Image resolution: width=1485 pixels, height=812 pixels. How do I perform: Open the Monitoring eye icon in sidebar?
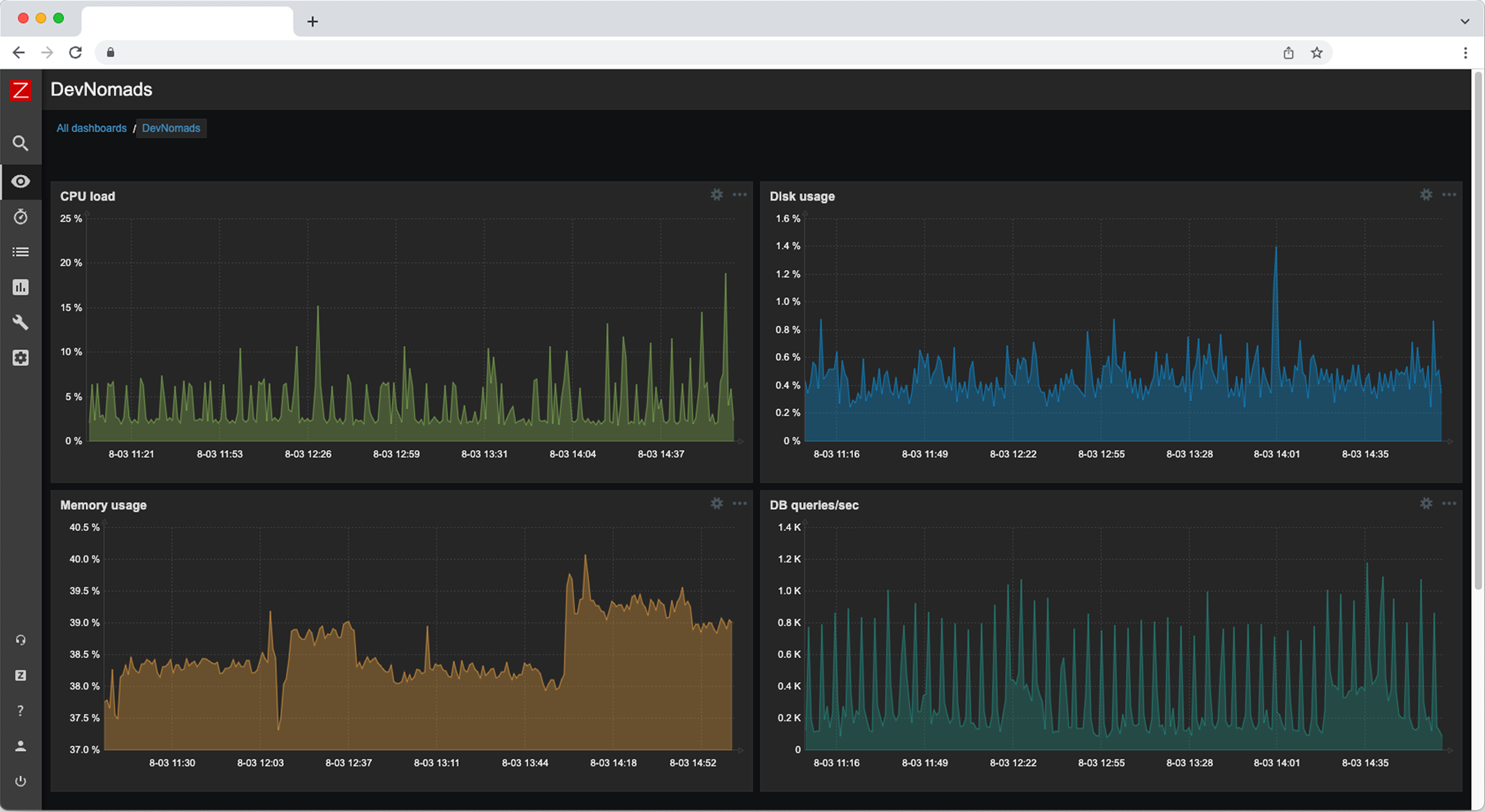[x=21, y=182]
